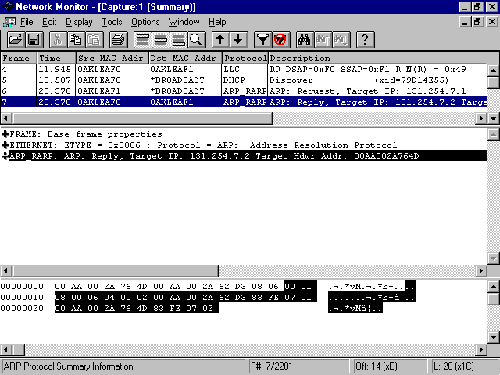Click the Open capture file icon

tap(15, 40)
